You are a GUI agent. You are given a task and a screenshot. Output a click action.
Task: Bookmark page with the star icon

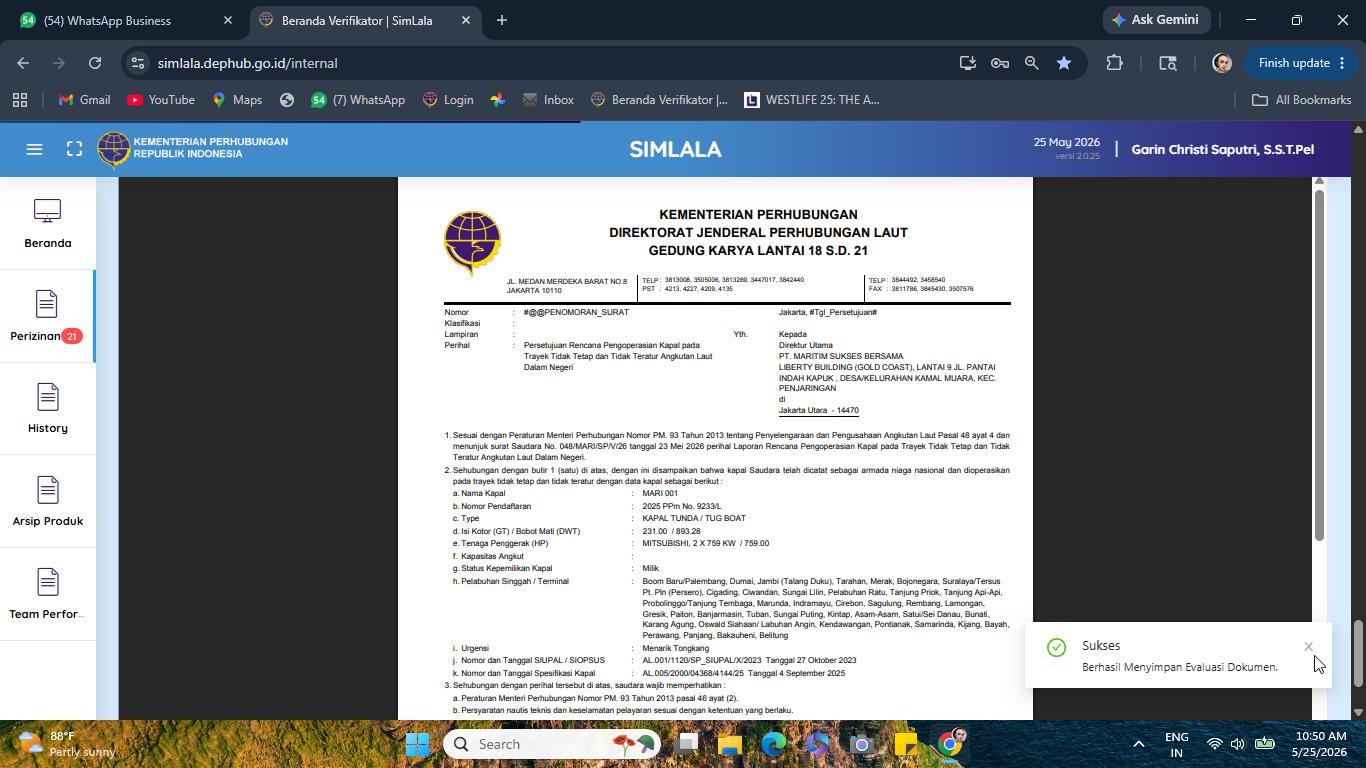click(x=1064, y=63)
